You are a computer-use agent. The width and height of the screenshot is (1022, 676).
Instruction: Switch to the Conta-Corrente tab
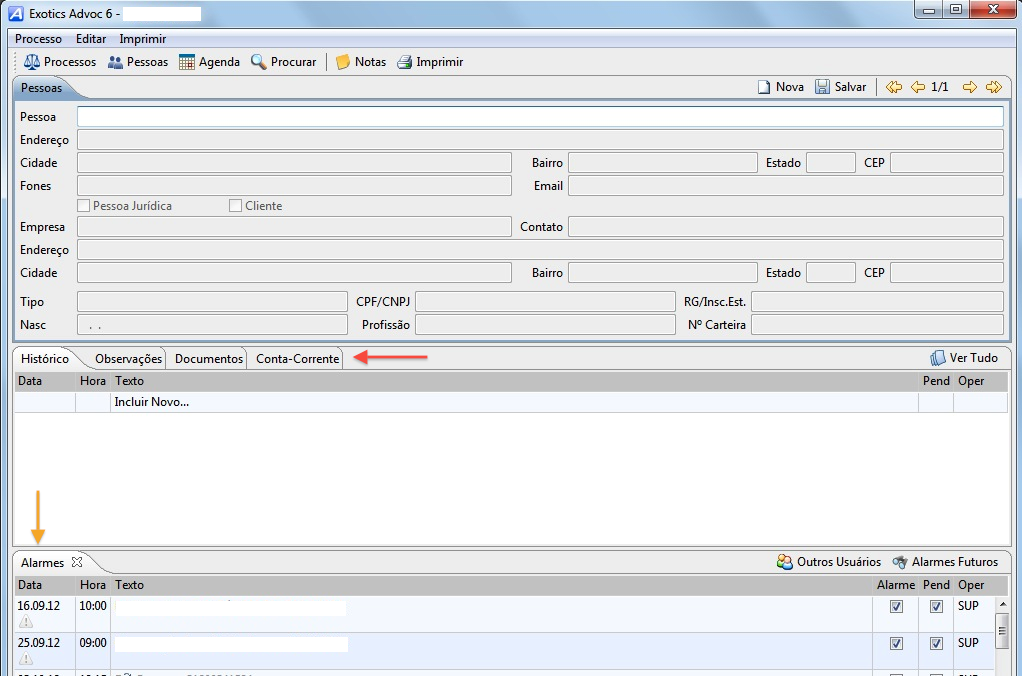tap(297, 358)
